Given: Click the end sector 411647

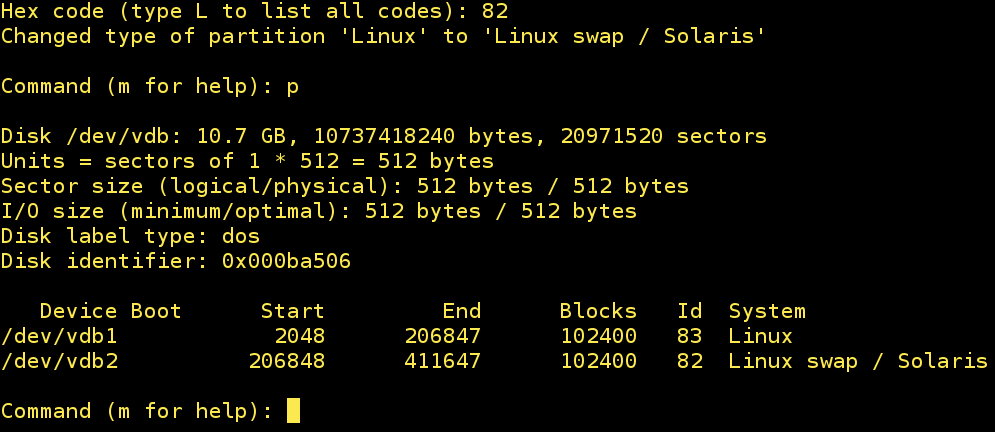Looking at the screenshot, I should tap(442, 361).
